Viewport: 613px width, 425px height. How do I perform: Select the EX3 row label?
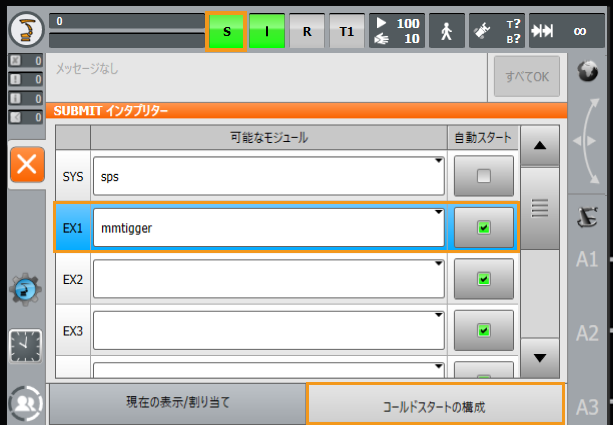click(x=73, y=332)
